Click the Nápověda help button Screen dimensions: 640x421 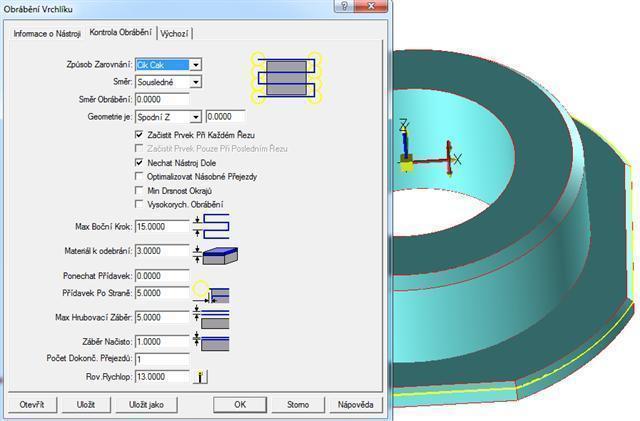tap(355, 405)
